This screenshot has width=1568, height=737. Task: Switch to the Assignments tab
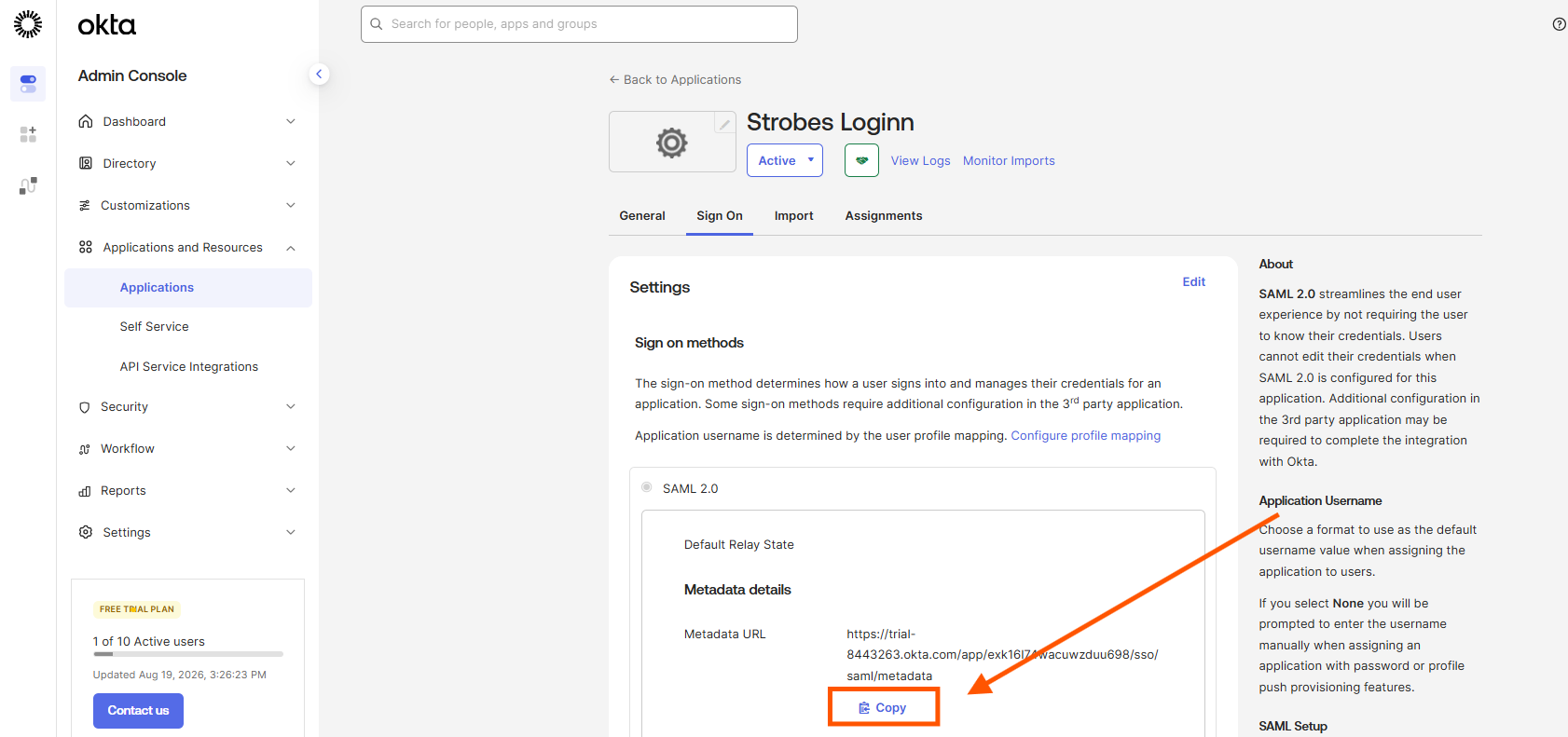coord(884,216)
